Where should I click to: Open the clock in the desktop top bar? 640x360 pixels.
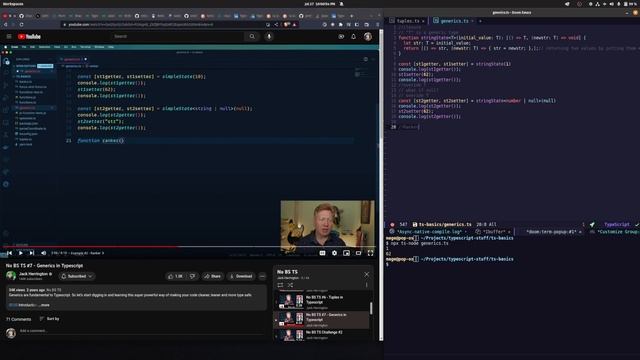320,4
